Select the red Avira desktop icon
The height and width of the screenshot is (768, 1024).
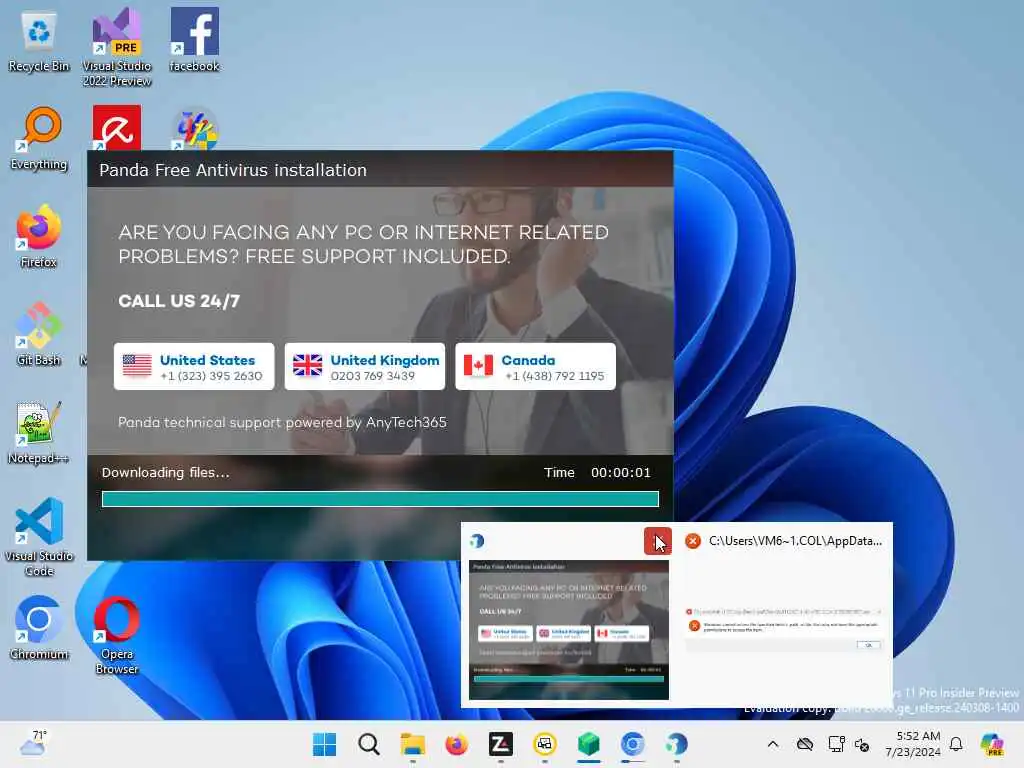pyautogui.click(x=117, y=128)
